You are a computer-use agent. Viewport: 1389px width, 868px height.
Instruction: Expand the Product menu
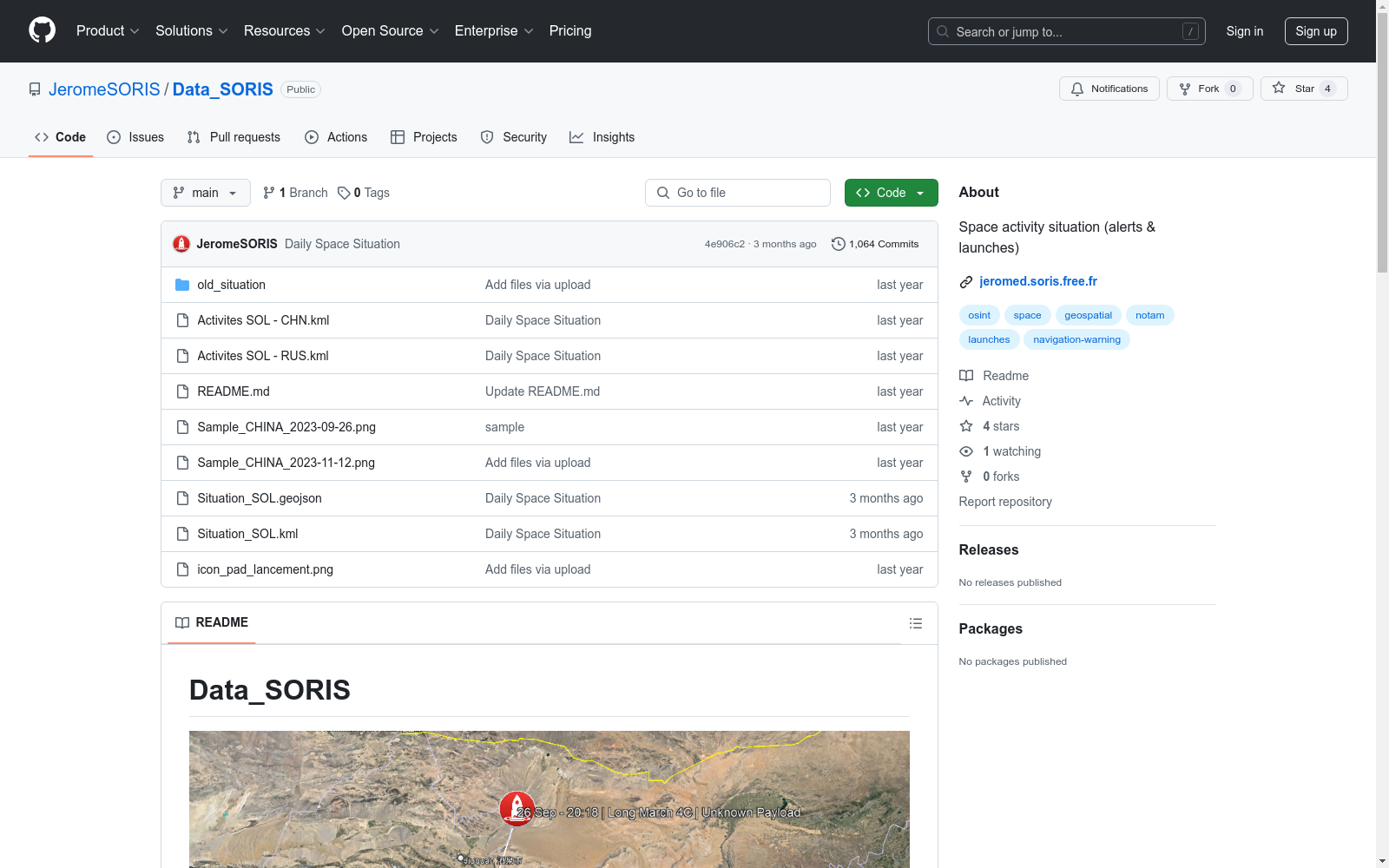tap(108, 31)
